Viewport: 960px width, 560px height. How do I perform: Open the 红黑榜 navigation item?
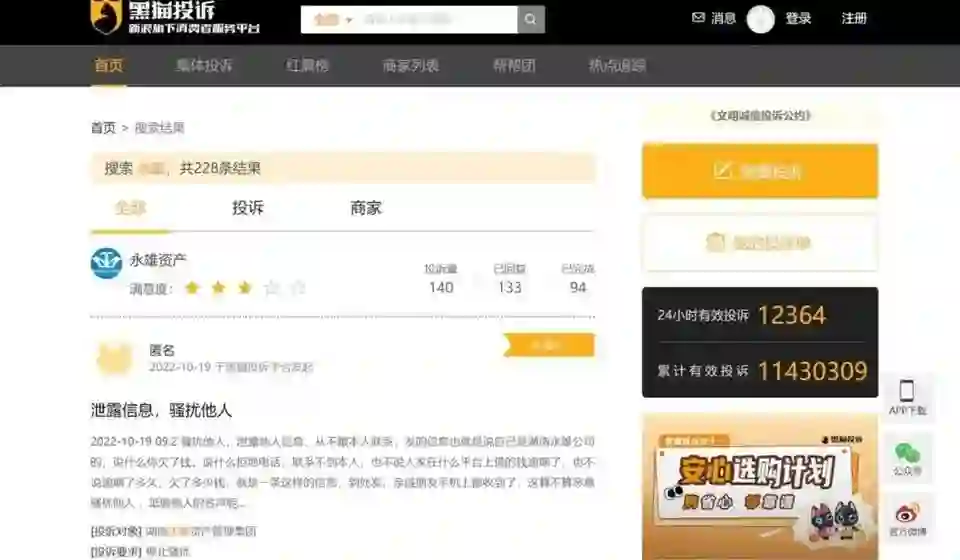307,65
